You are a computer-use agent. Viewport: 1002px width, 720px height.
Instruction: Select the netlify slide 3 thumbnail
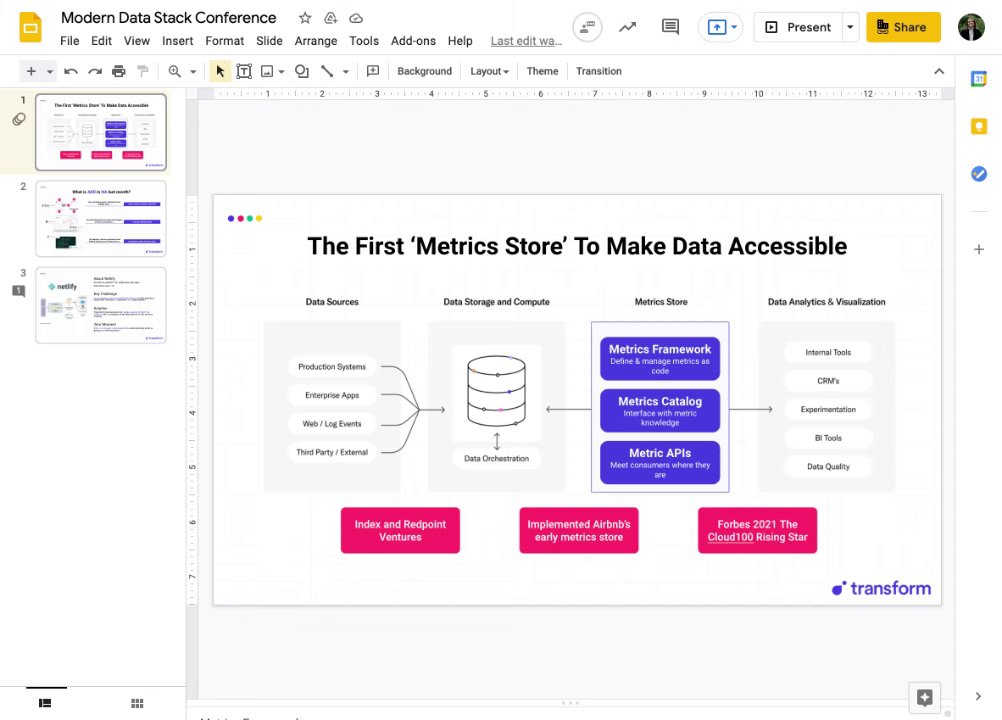[x=101, y=305]
